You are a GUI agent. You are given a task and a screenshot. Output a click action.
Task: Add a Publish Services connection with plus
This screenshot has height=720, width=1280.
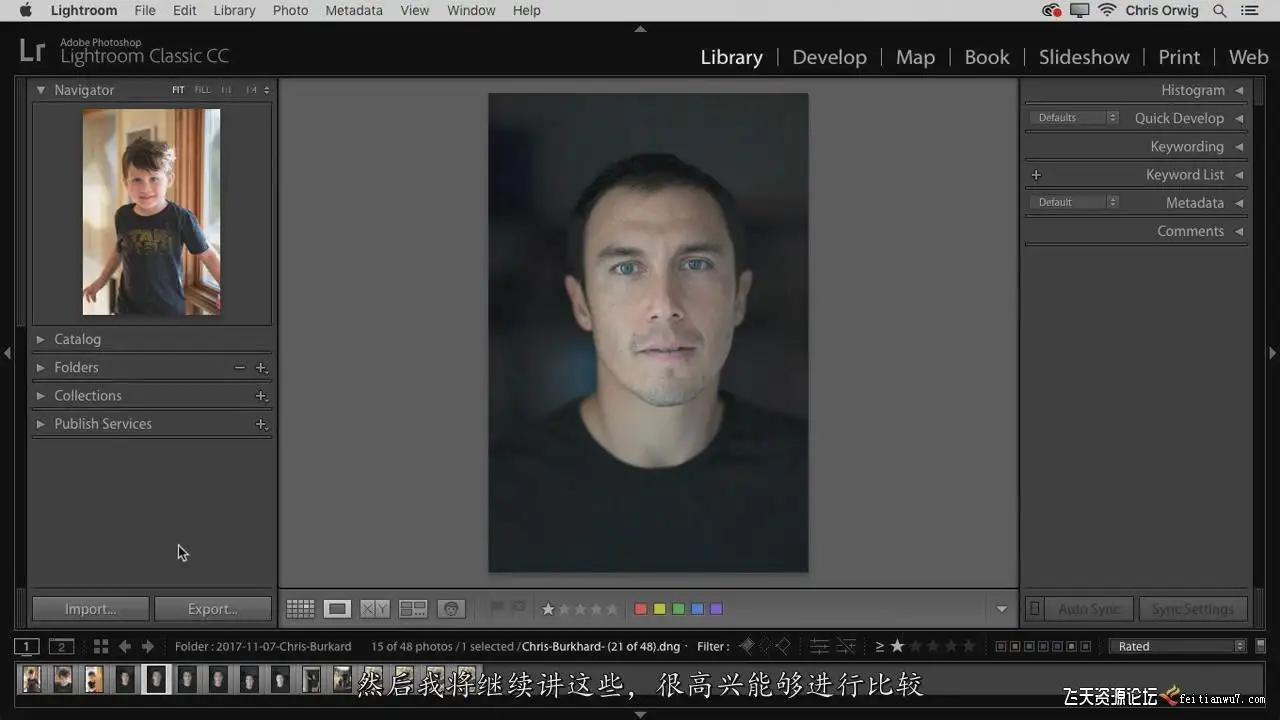261,424
